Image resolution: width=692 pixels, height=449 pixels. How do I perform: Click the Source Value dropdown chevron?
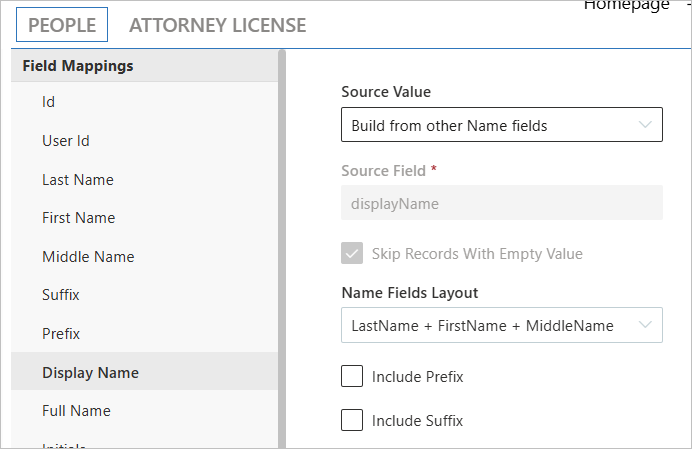point(645,125)
